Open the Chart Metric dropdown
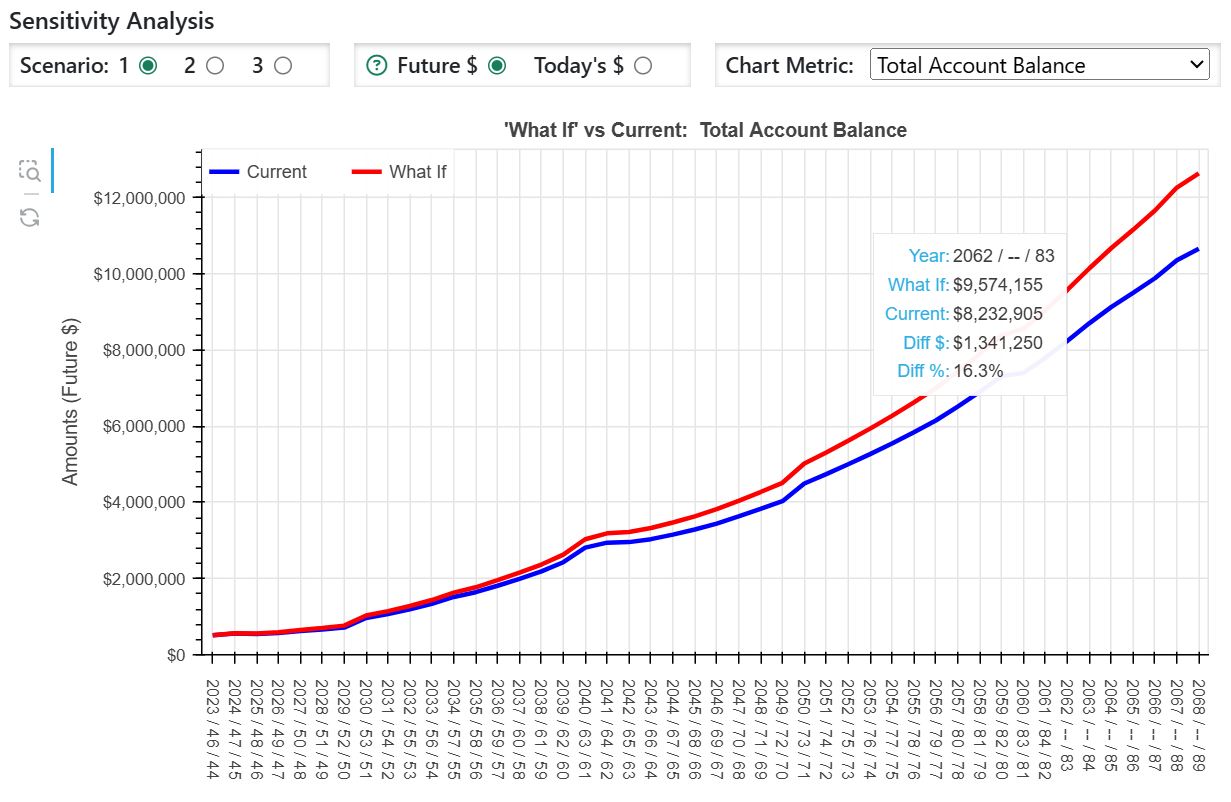 (x=1040, y=64)
